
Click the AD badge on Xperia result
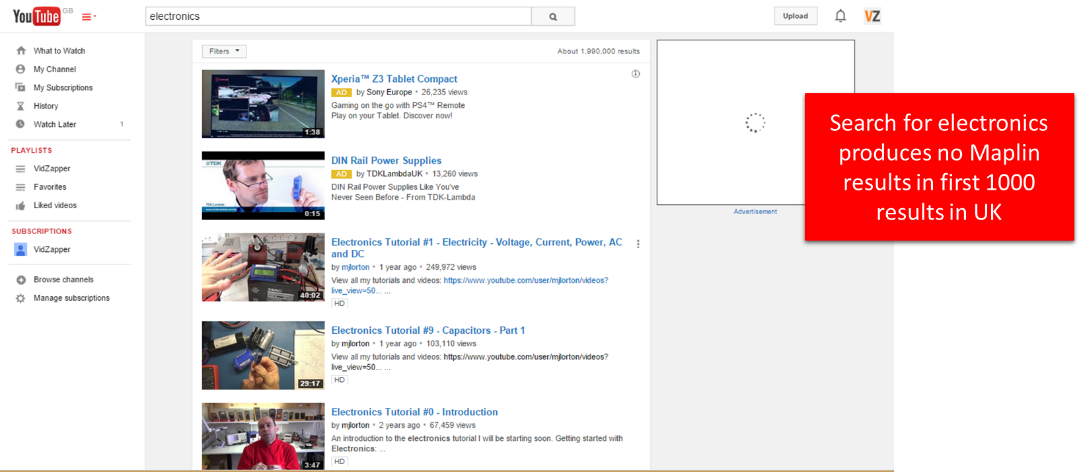[342, 92]
